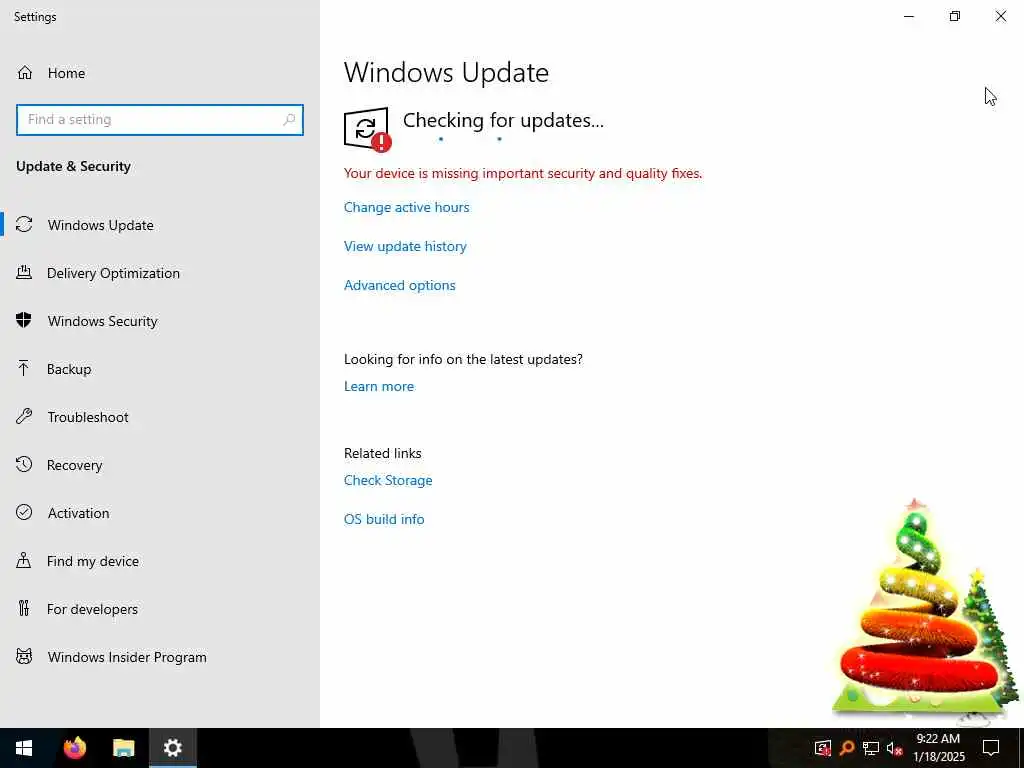Image resolution: width=1024 pixels, height=768 pixels.
Task: Click the missing security fixes warning text
Action: (x=522, y=173)
